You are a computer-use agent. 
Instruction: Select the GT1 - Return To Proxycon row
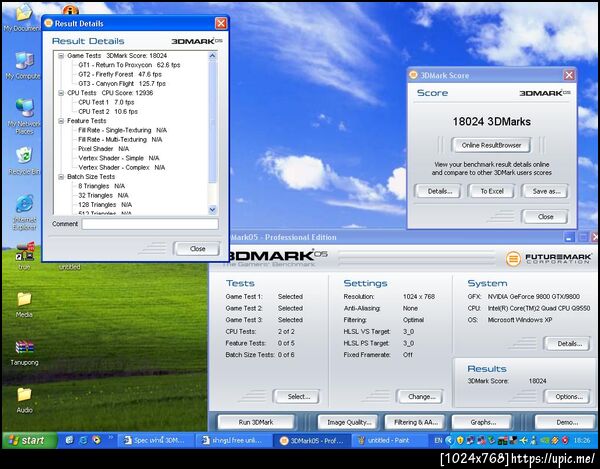pyautogui.click(x=129, y=65)
